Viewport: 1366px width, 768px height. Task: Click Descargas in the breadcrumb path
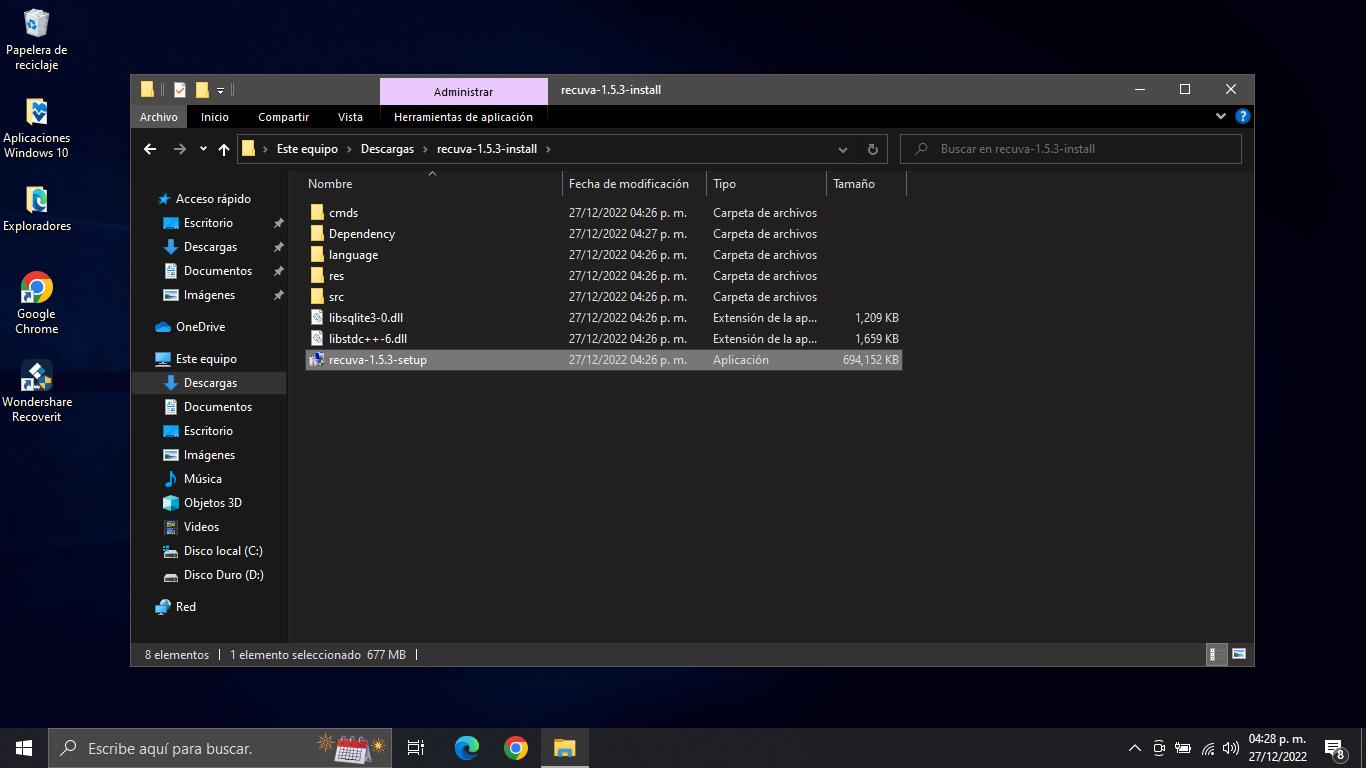click(387, 149)
